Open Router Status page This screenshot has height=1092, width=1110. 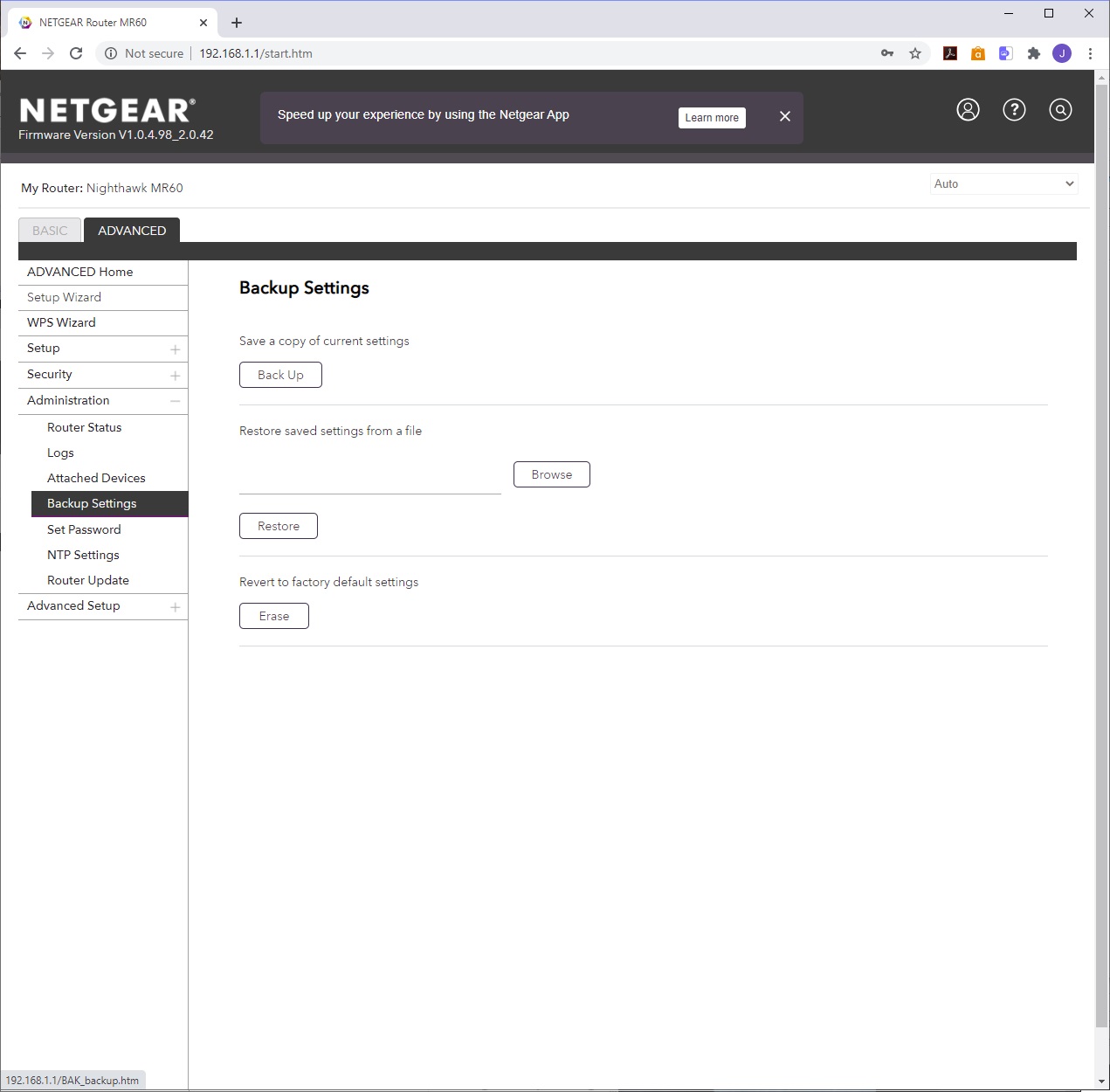coord(84,427)
